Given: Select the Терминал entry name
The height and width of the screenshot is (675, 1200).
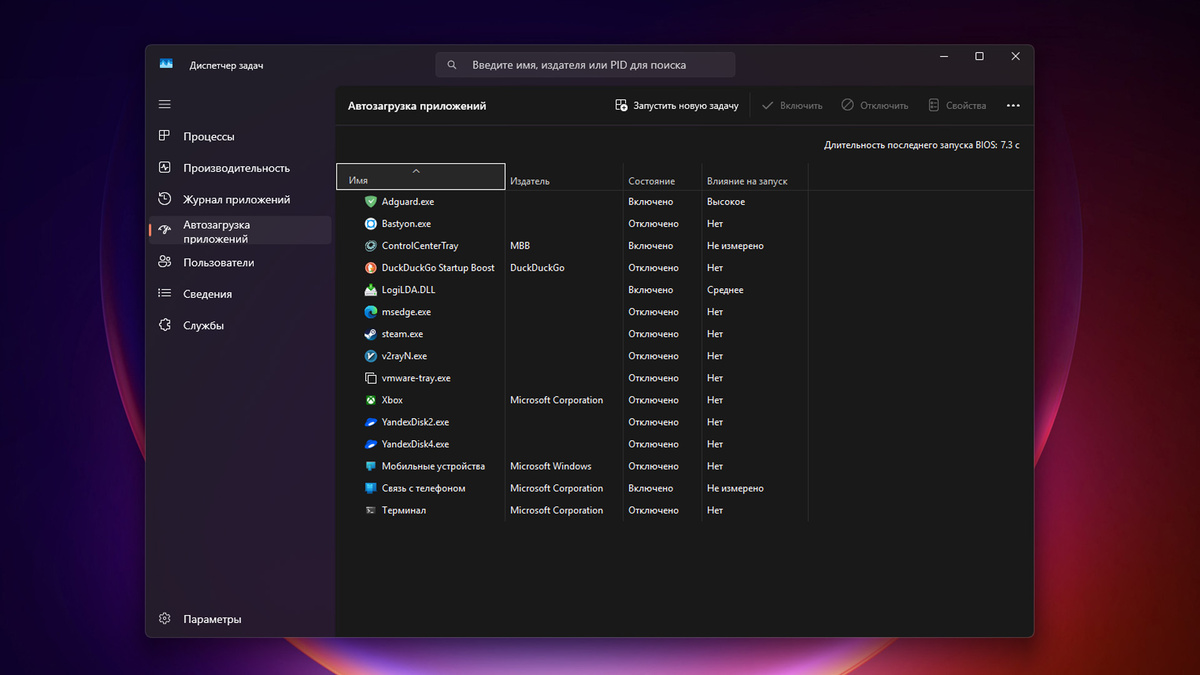Looking at the screenshot, I should (404, 510).
